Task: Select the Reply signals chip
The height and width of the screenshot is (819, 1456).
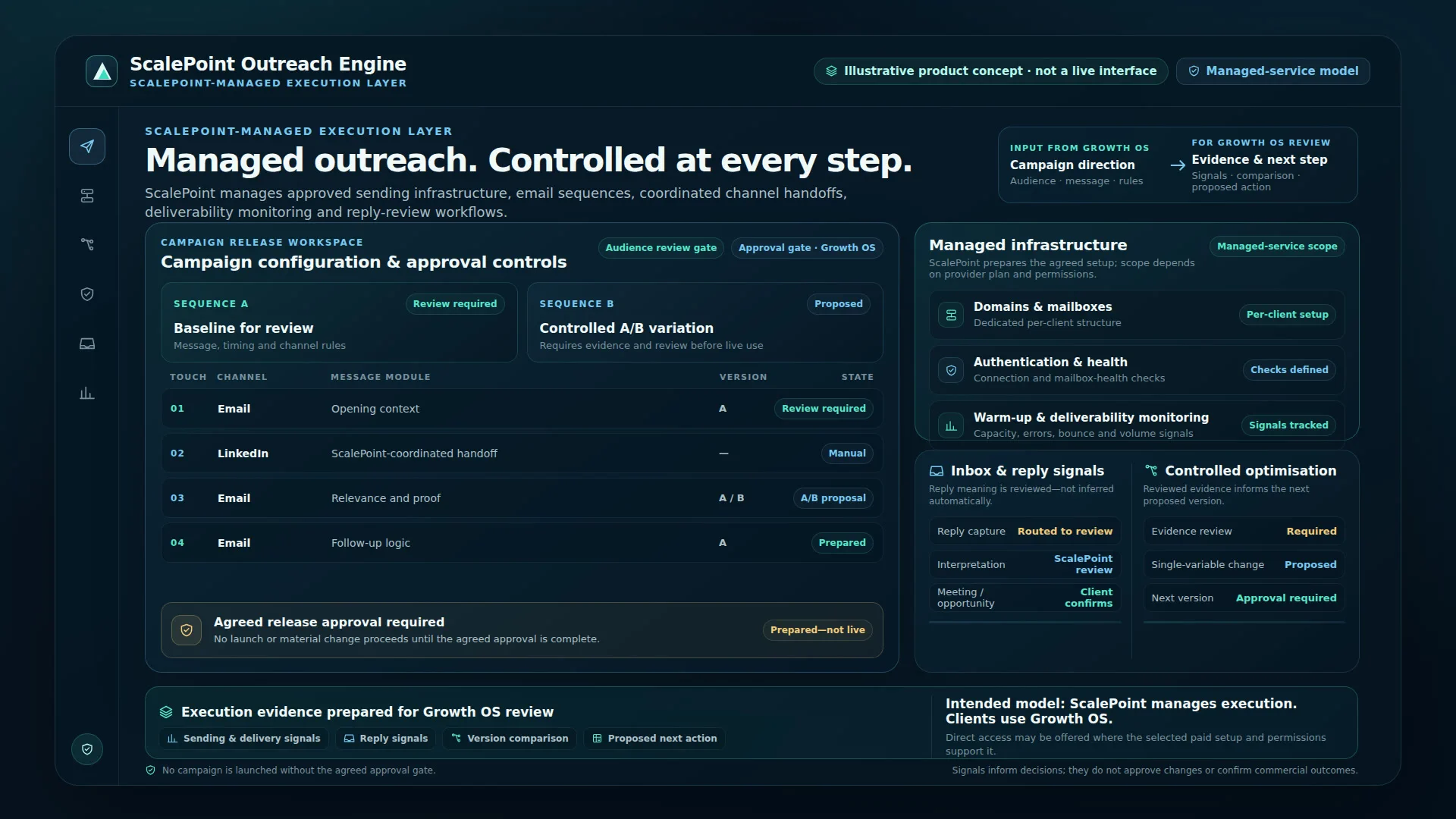Action: click(x=385, y=739)
